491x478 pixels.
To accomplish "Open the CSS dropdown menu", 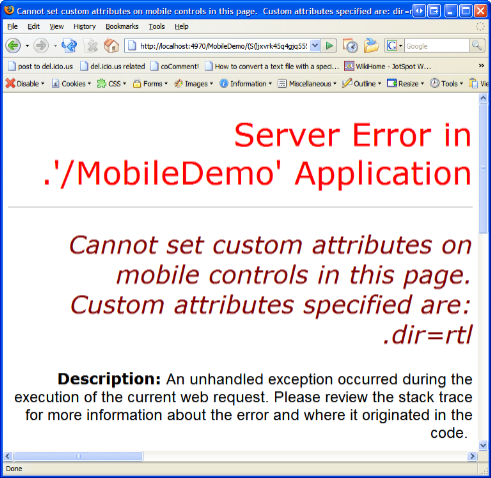I will point(111,83).
